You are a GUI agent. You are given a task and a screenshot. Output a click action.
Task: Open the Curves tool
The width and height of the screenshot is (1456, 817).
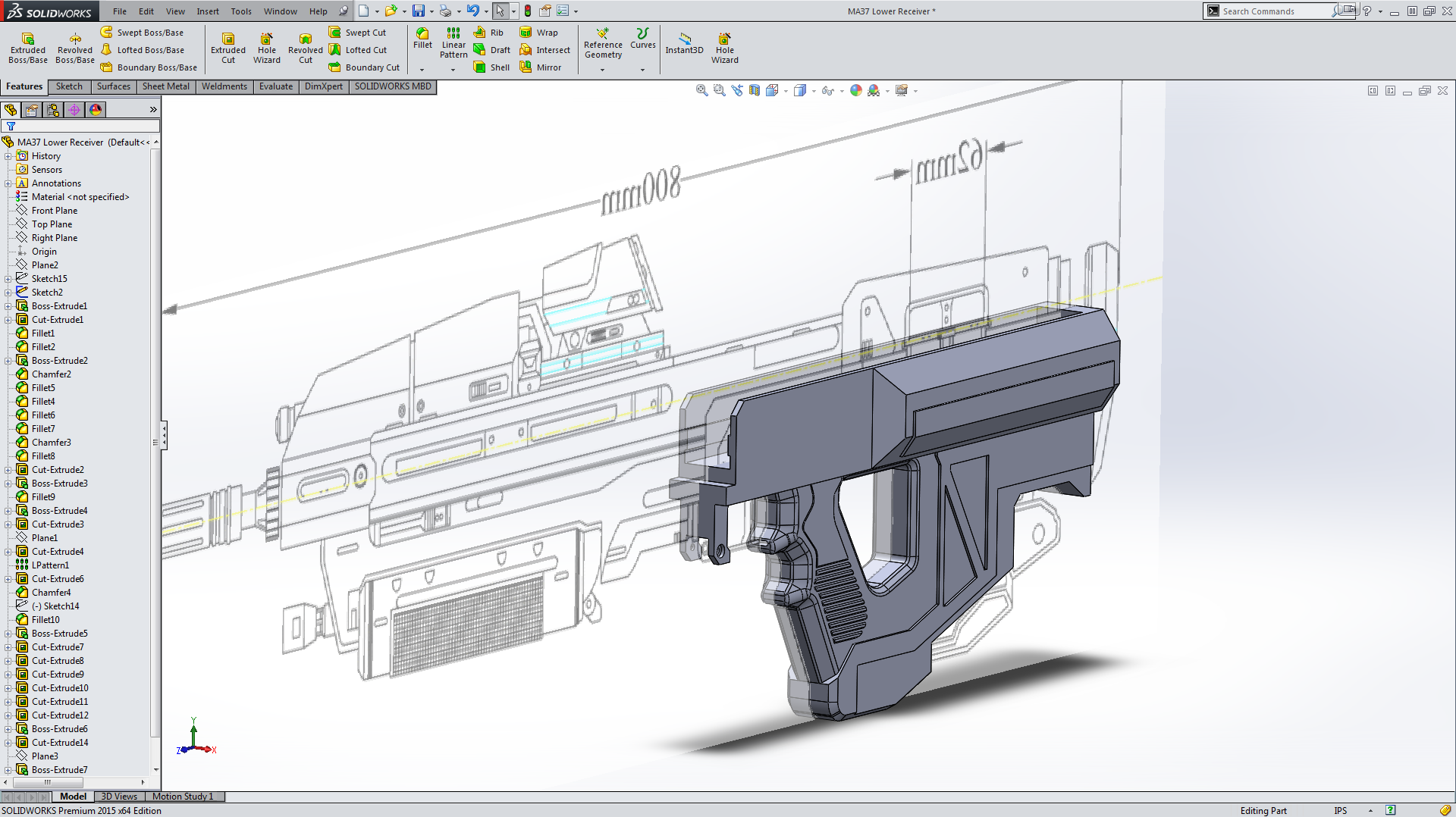tap(642, 38)
